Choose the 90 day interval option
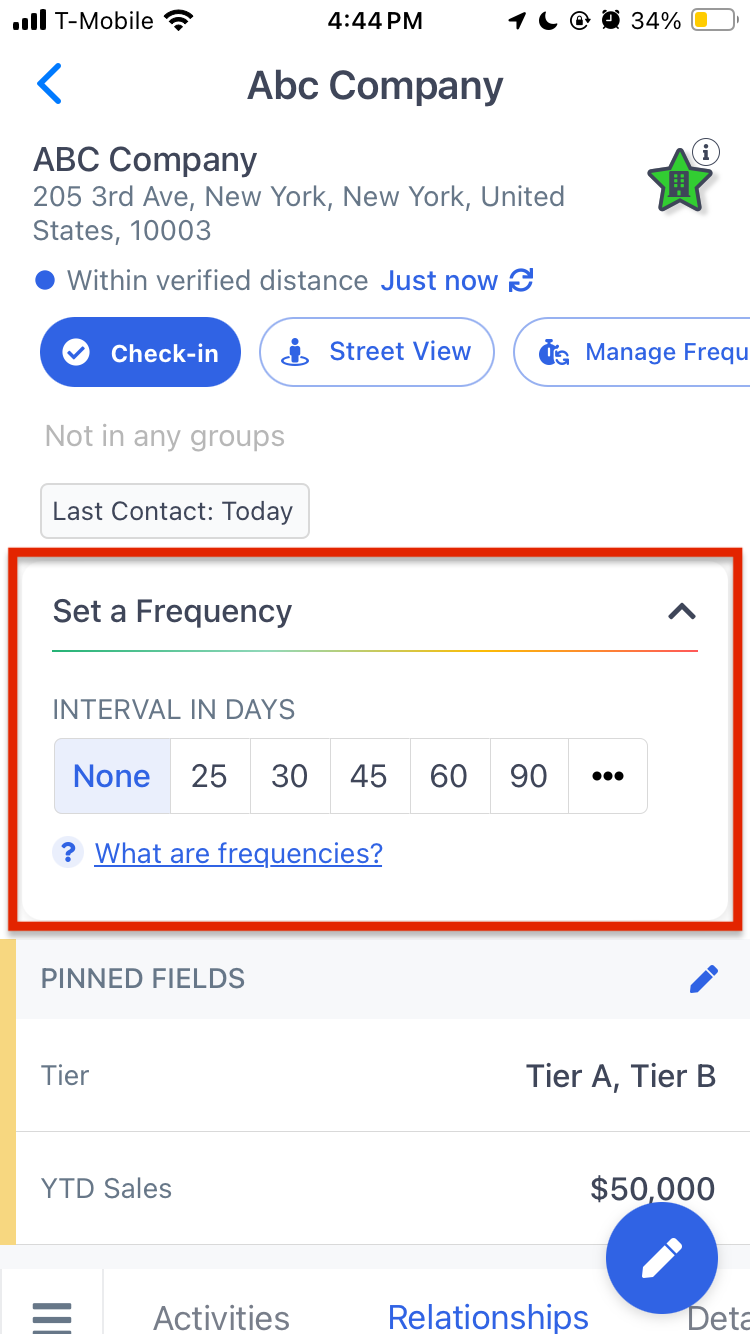The width and height of the screenshot is (750, 1334). pos(529,776)
